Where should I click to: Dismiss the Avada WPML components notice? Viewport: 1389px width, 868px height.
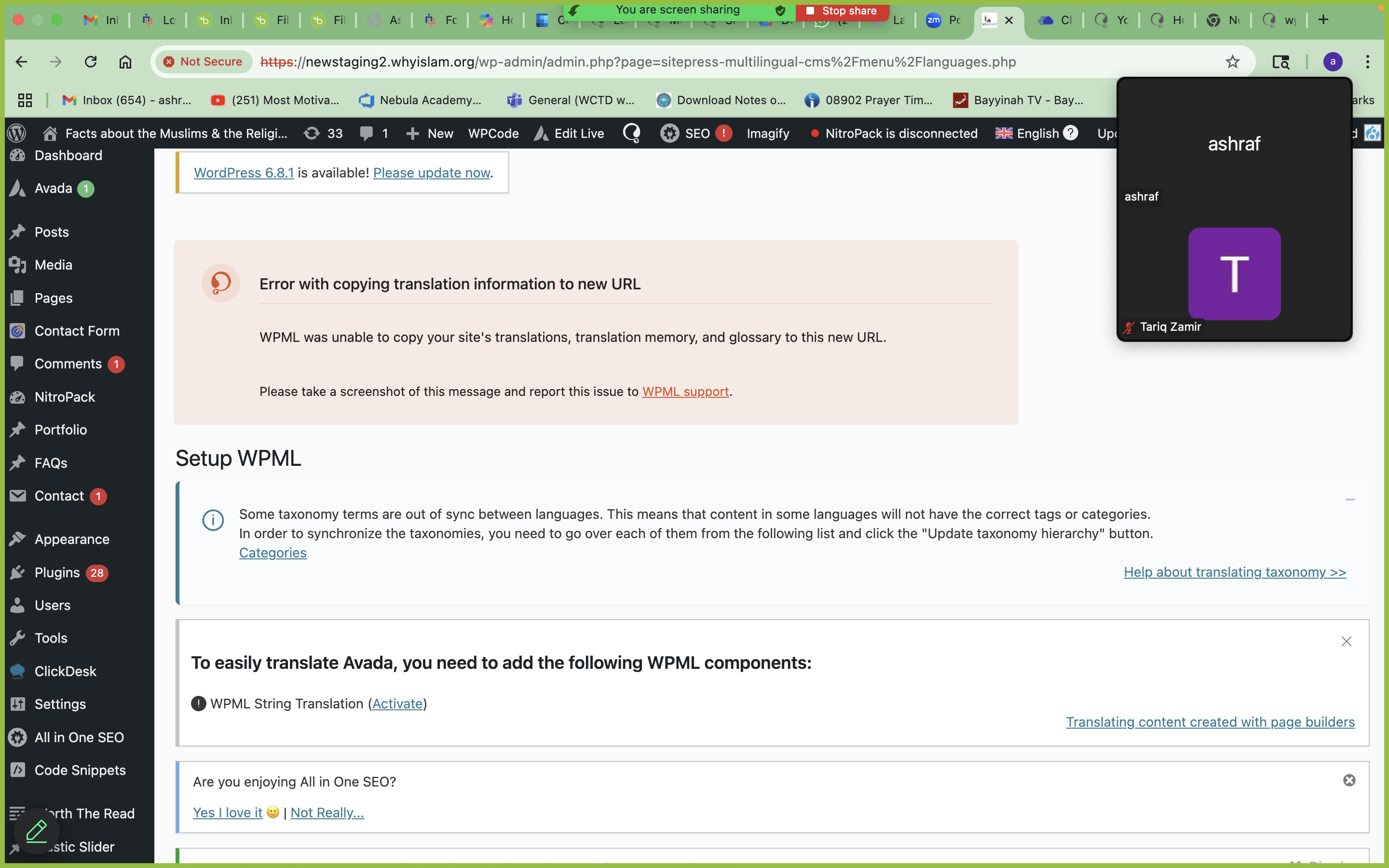click(x=1346, y=641)
